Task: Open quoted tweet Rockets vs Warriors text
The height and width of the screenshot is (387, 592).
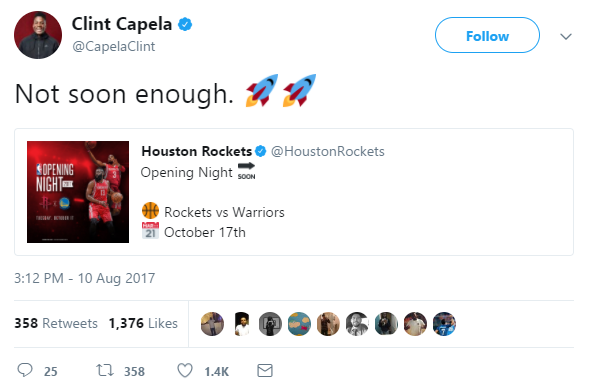Action: pyautogui.click(x=224, y=212)
